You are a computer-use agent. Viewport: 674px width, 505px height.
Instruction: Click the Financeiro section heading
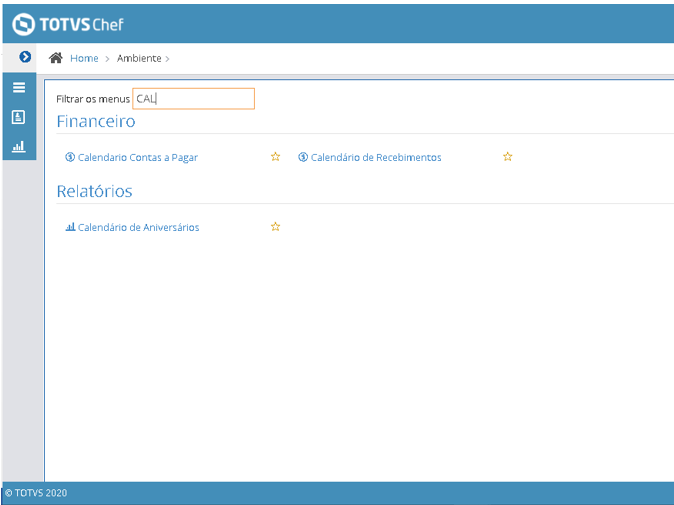(96, 122)
